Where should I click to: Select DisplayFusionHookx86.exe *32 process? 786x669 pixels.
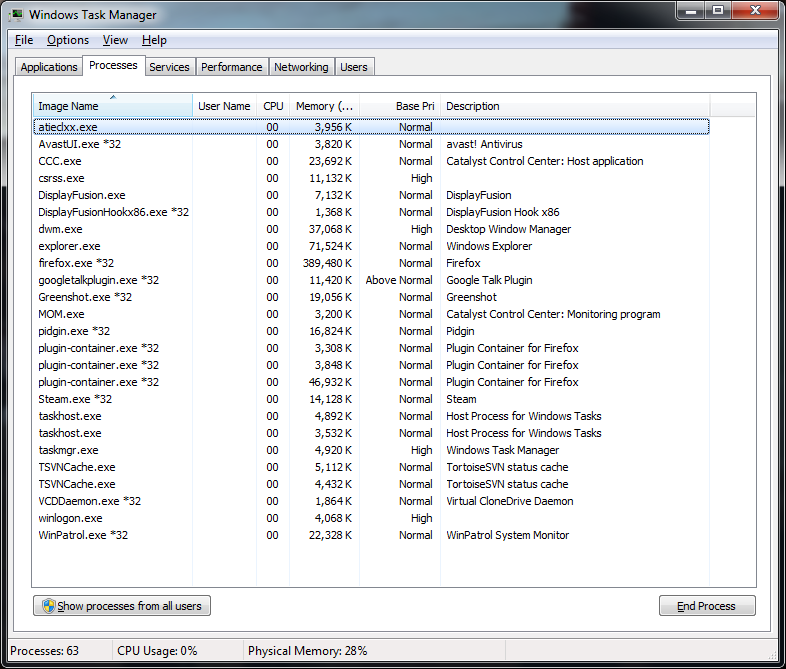tap(371, 212)
